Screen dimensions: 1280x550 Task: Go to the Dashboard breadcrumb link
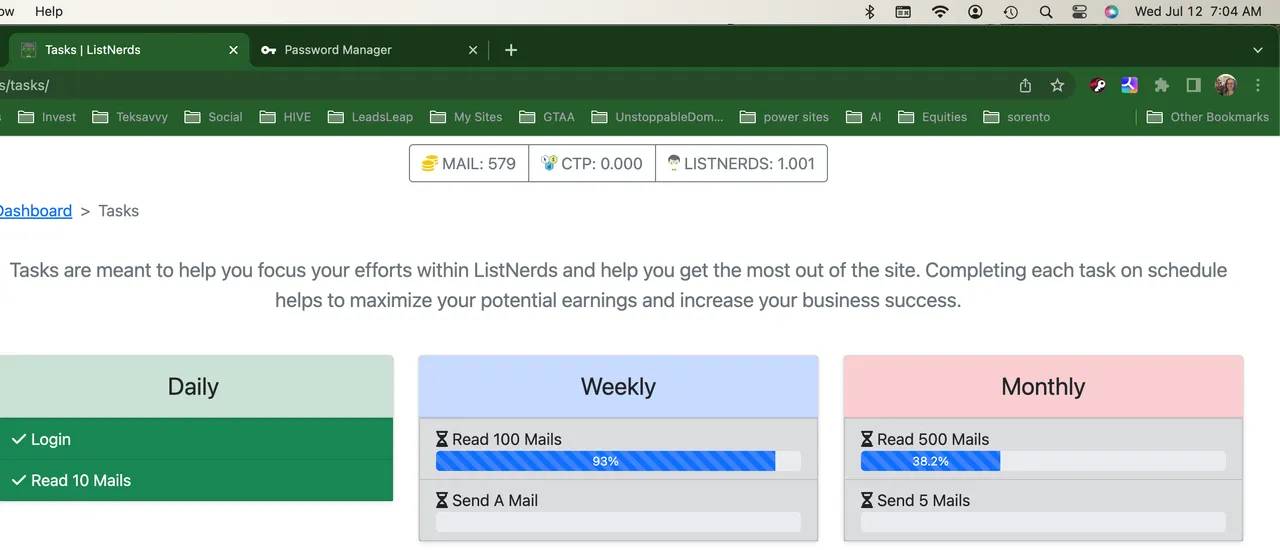pyautogui.click(x=35, y=211)
